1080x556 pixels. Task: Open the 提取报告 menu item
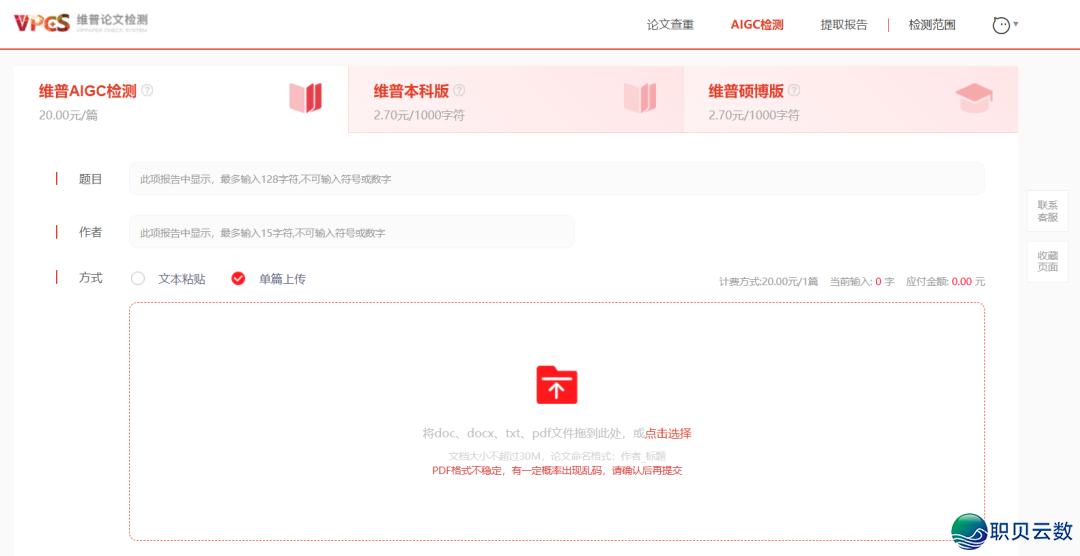[844, 25]
